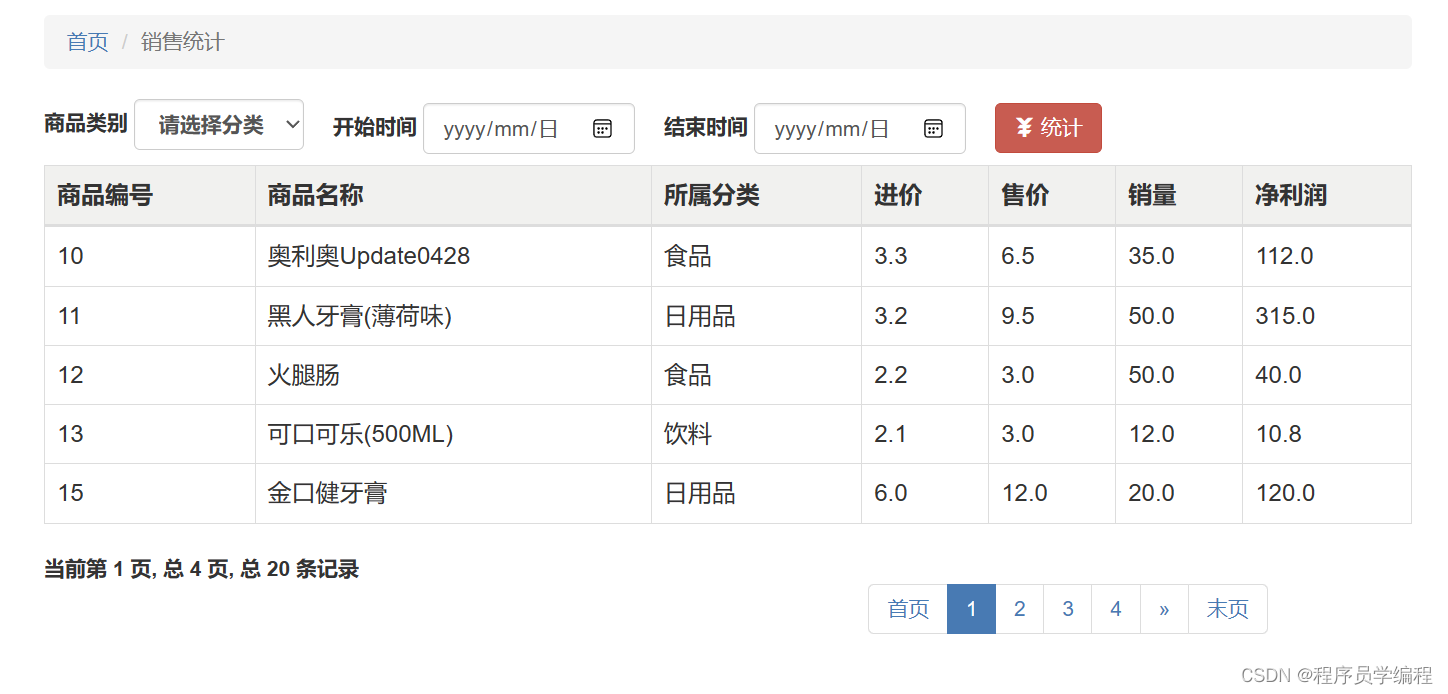
Task: Select product name 火腿肠
Action: 303,375
